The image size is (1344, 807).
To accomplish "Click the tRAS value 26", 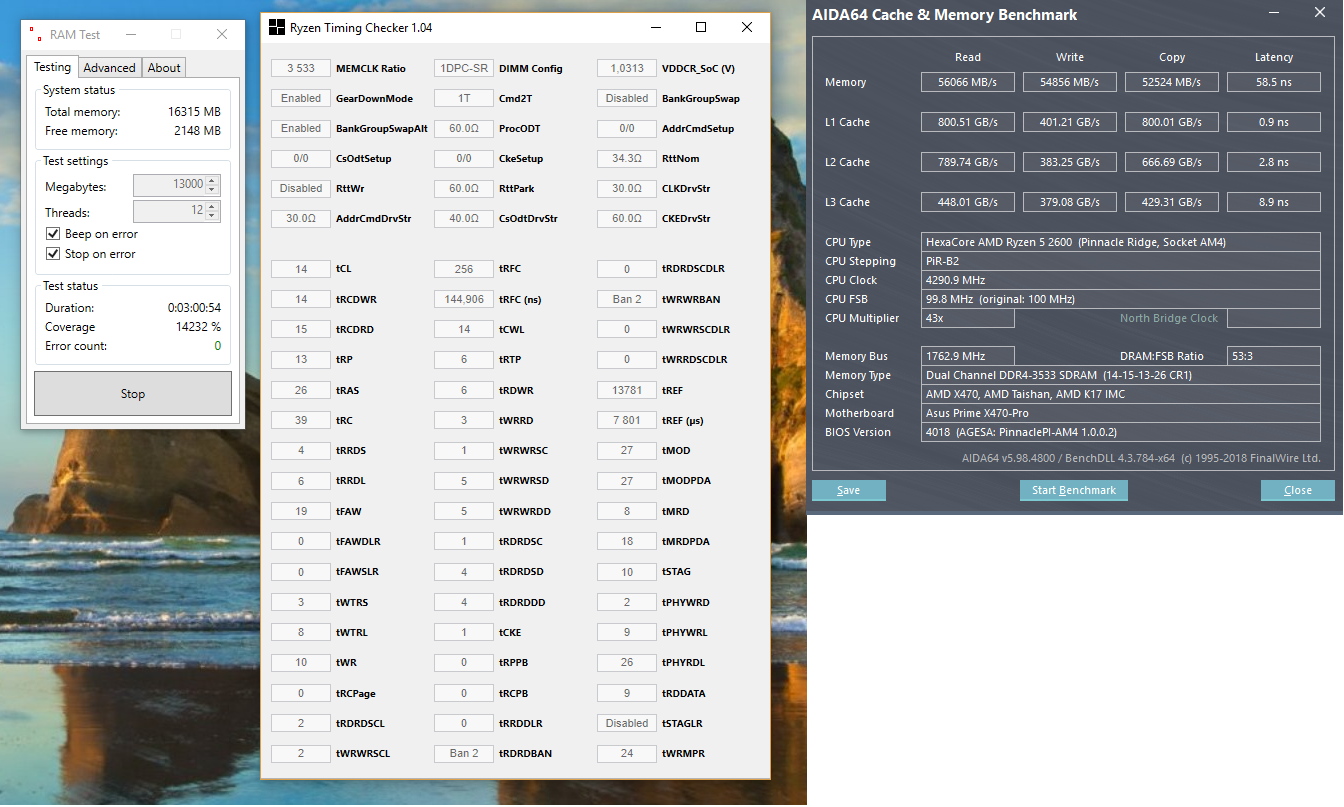I will coord(301,390).
